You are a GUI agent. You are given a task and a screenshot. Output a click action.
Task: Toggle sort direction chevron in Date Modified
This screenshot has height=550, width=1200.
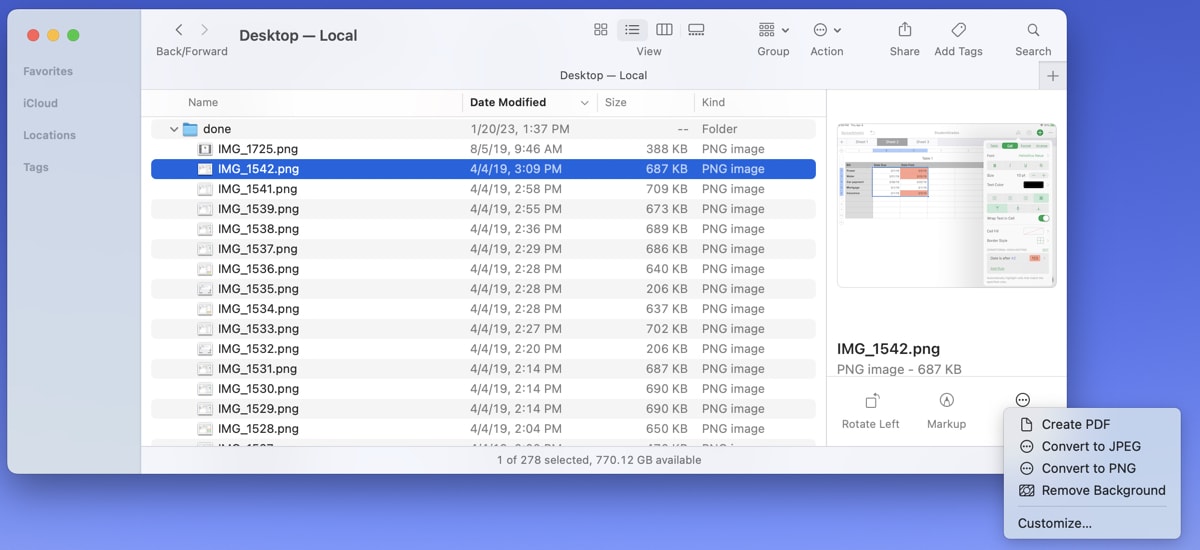point(585,103)
